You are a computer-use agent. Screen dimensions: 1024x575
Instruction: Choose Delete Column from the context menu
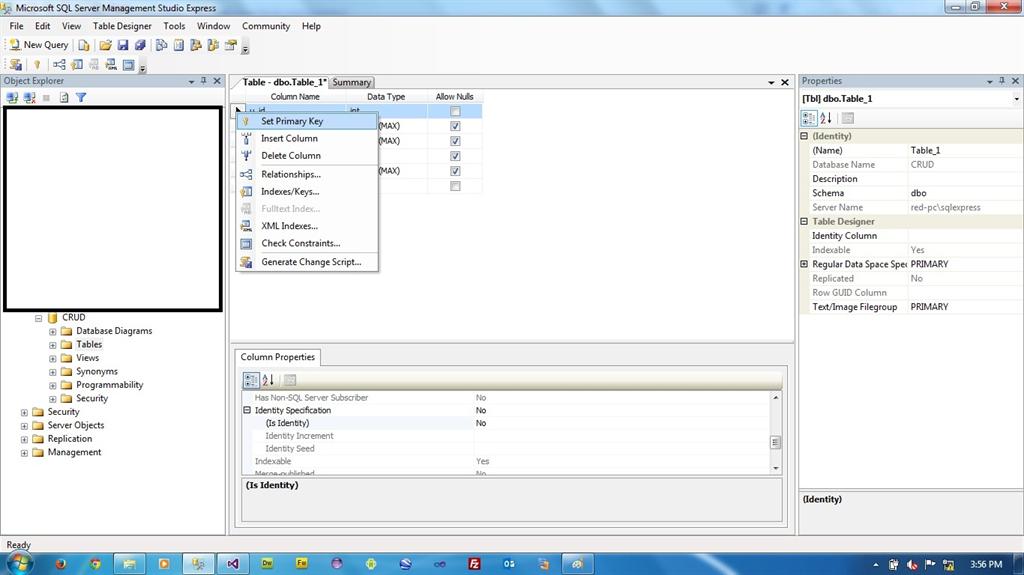307,156
